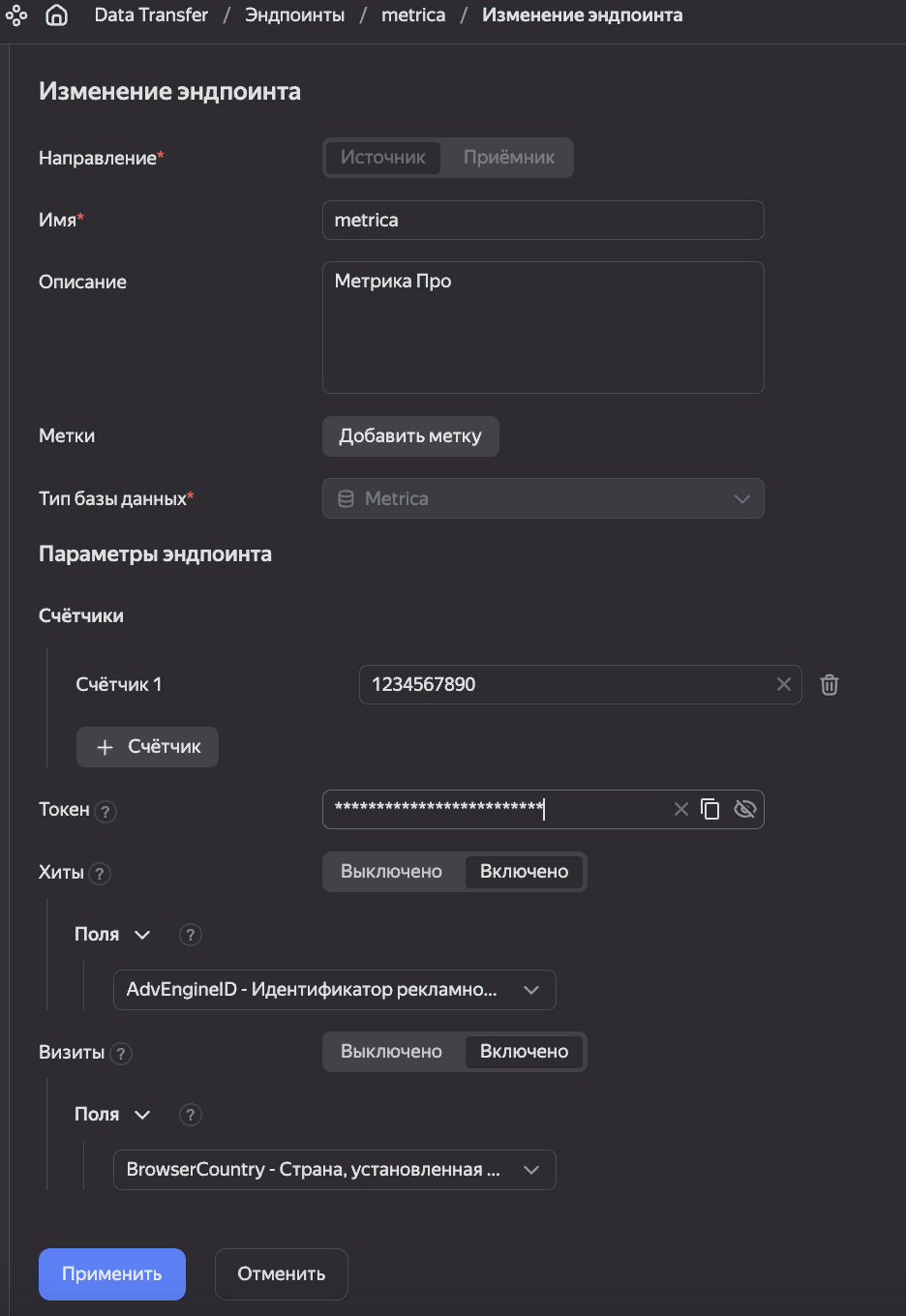The image size is (906, 1316).
Task: Navigate to Эндпоинты breadcrumb
Action: 294,15
